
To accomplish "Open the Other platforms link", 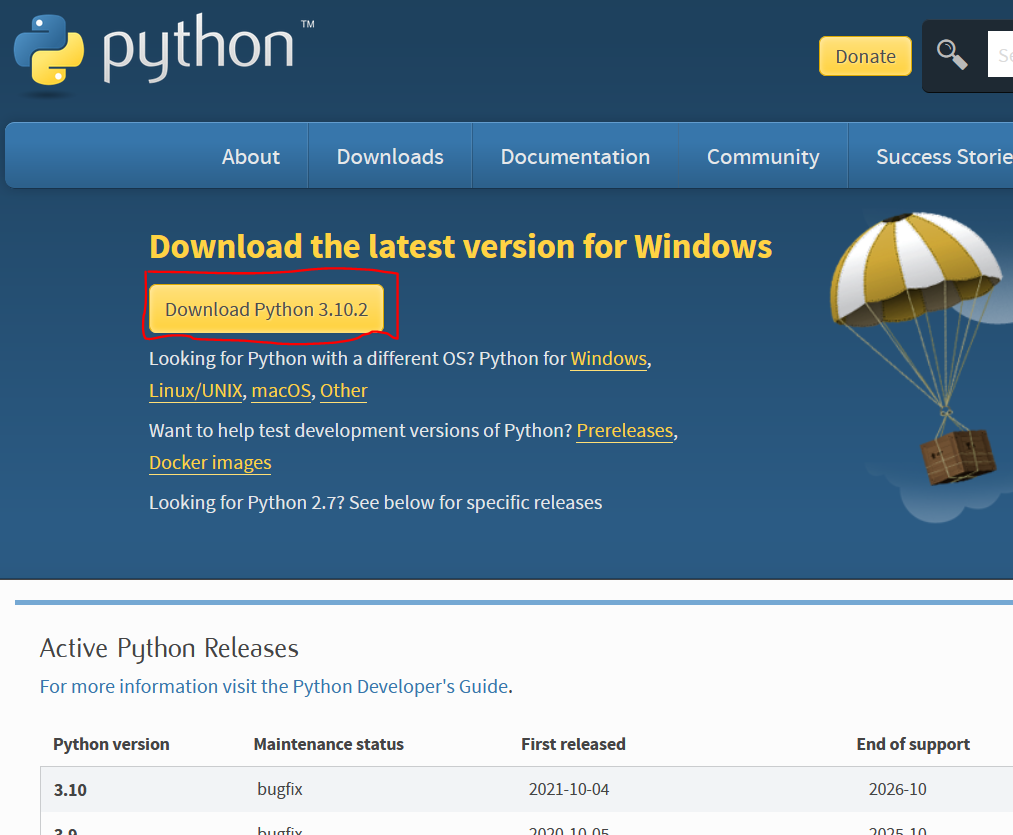I will pyautogui.click(x=343, y=391).
